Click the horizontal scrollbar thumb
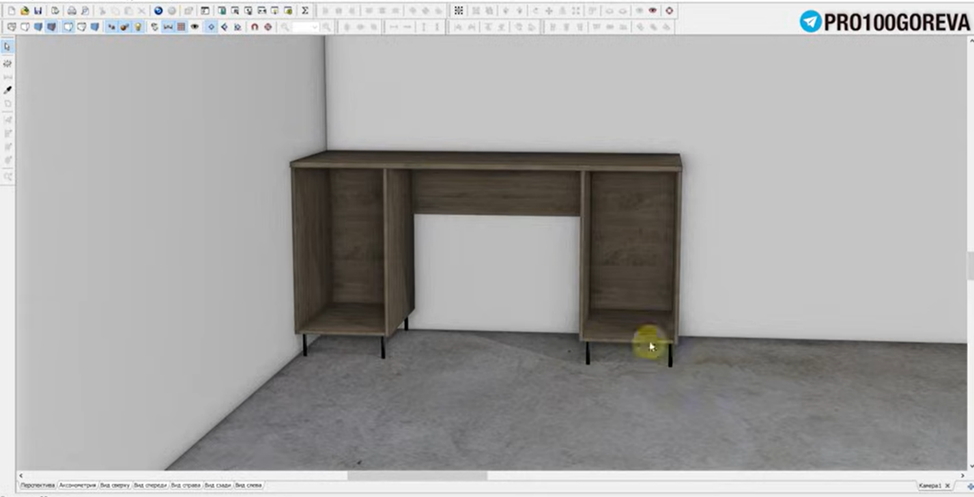The width and height of the screenshot is (974, 497). 417,475
